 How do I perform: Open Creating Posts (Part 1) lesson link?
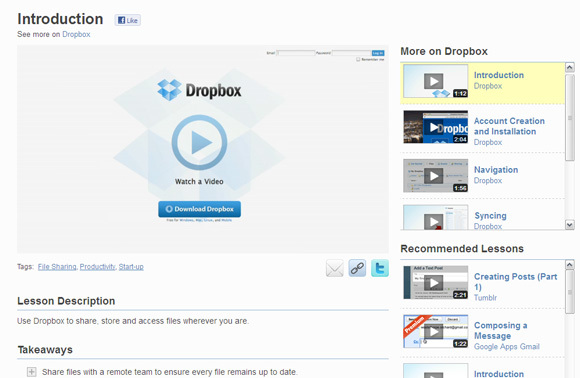click(x=515, y=282)
